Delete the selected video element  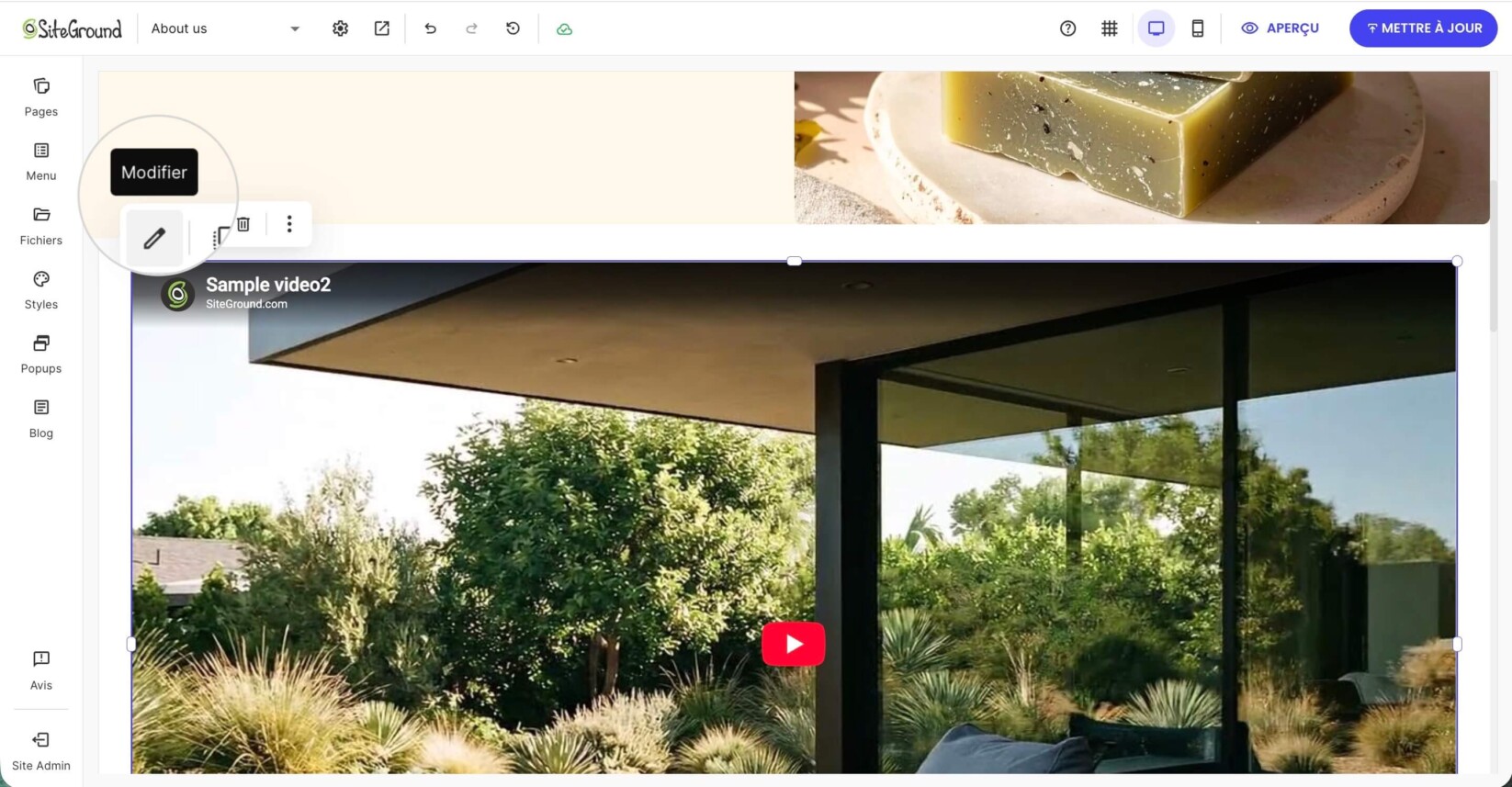coord(243,224)
